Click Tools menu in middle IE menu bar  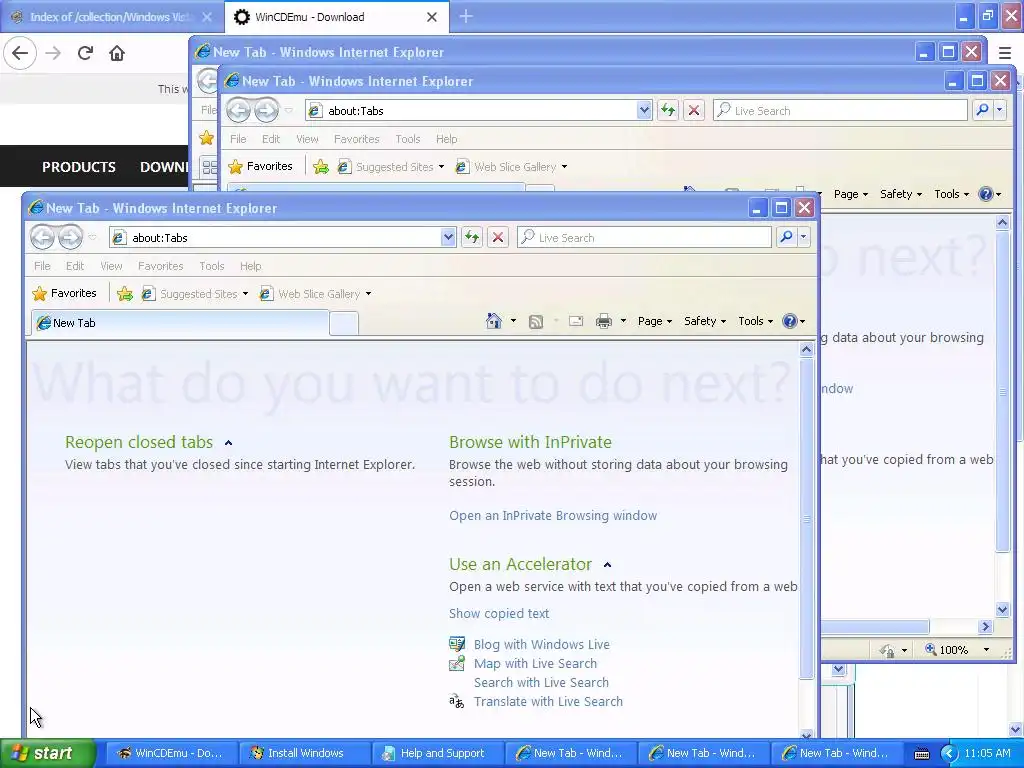pos(408,138)
